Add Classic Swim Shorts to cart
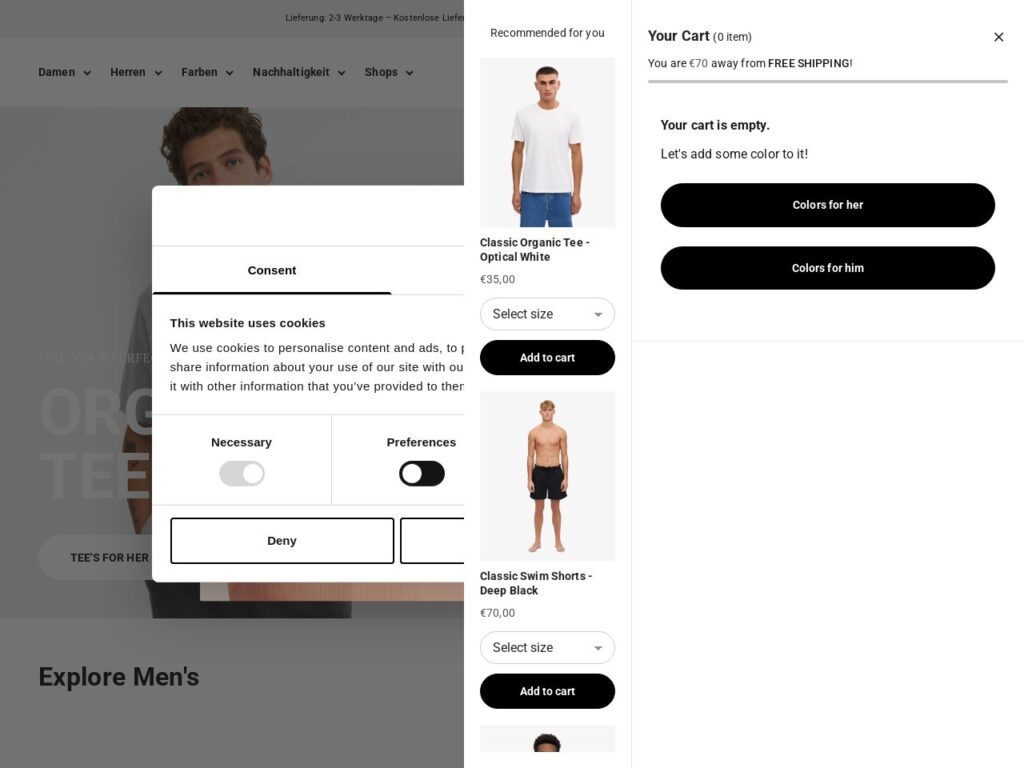The image size is (1024, 768). tap(547, 692)
